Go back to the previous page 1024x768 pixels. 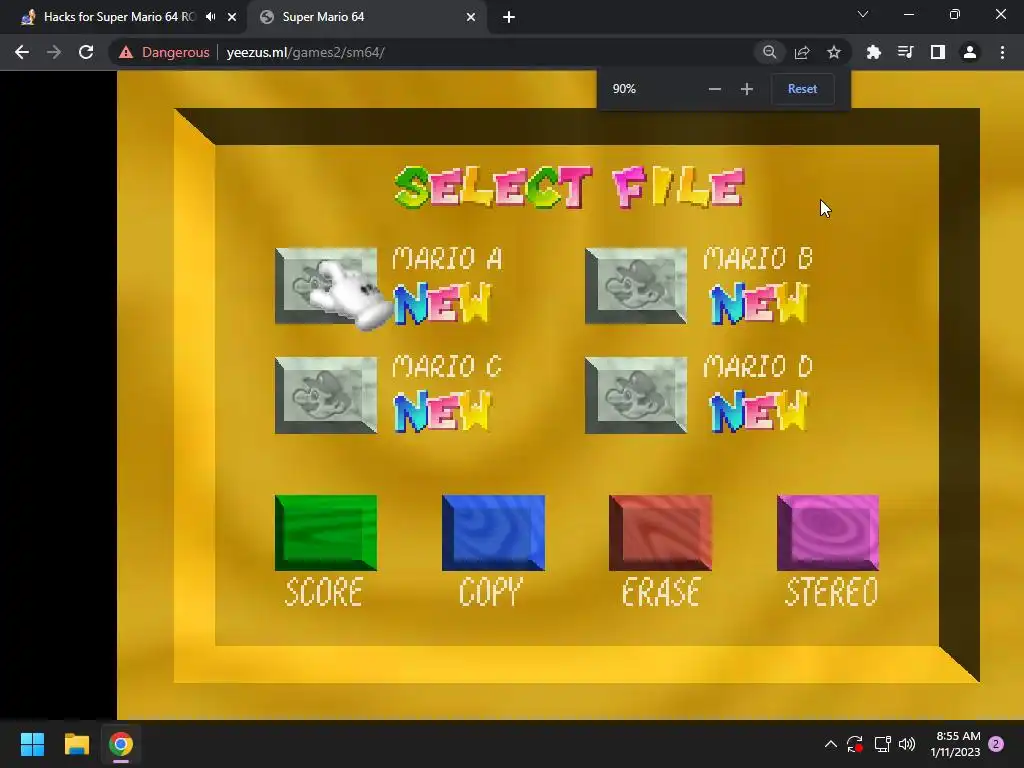[x=22, y=52]
